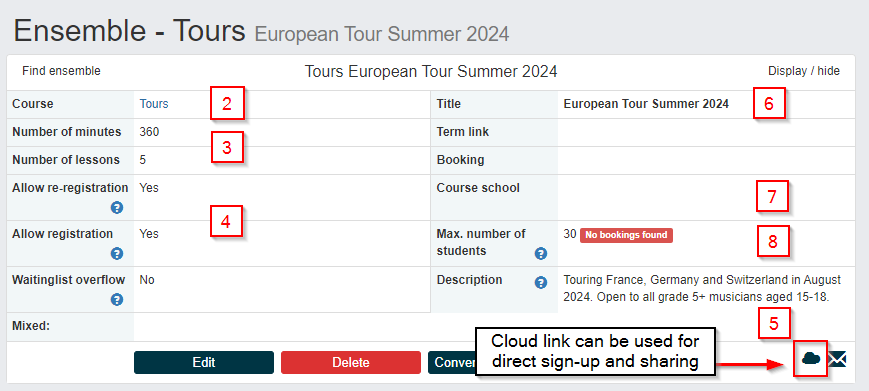
Task: Click the Number of minutes value 360
Action: (149, 132)
